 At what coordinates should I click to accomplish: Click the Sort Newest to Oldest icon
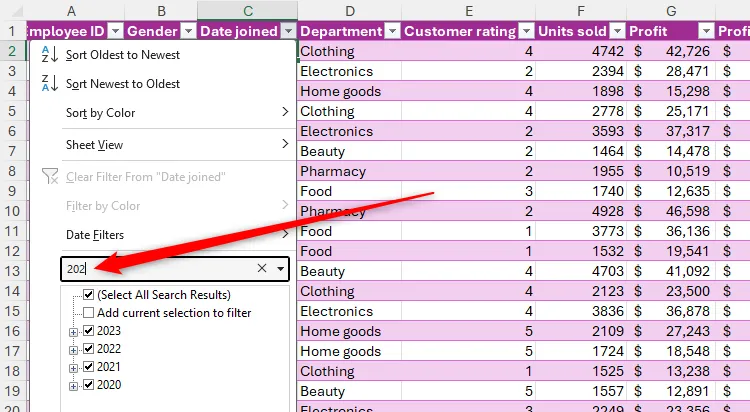pos(50,84)
